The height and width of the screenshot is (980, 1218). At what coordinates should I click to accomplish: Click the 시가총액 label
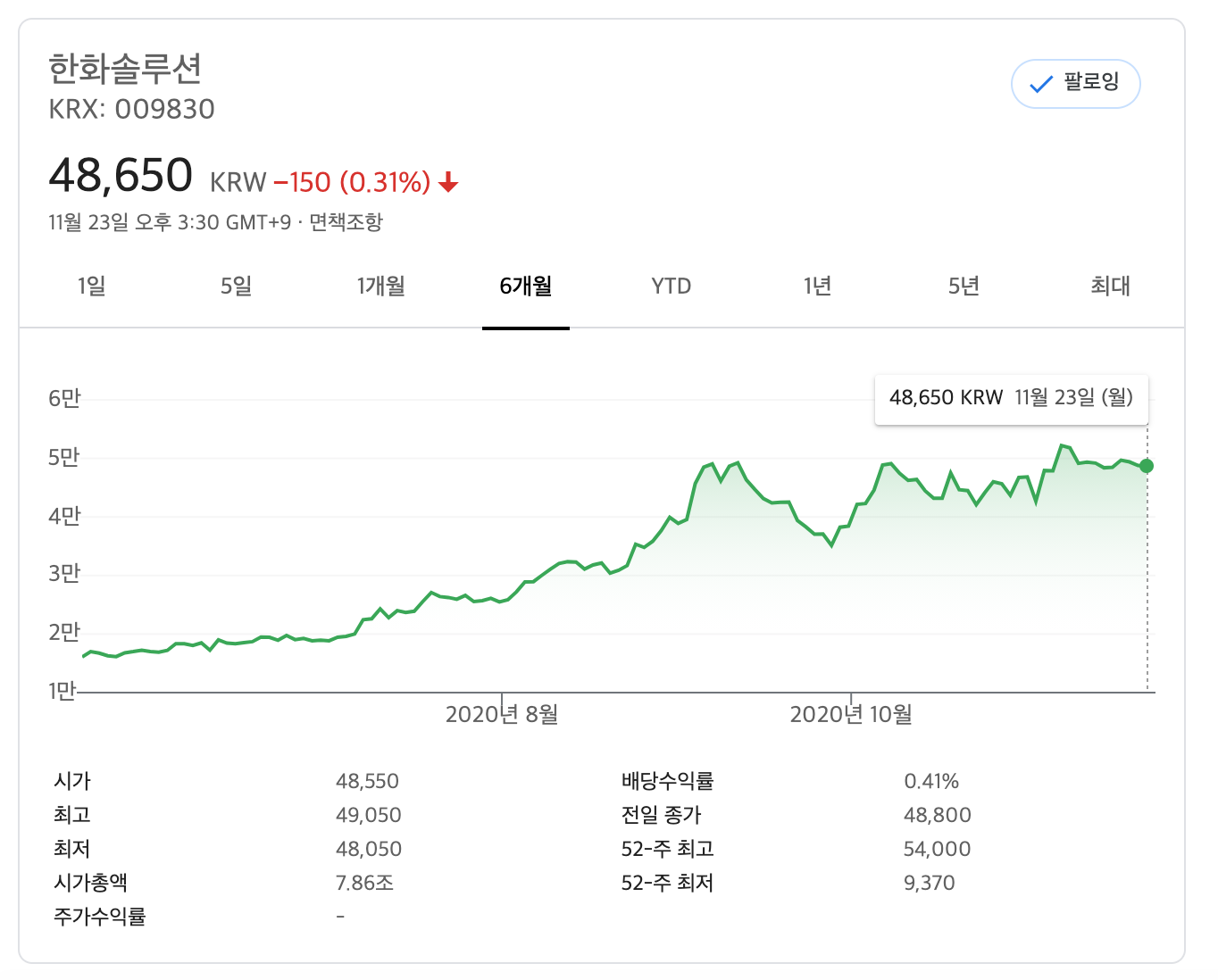90,883
